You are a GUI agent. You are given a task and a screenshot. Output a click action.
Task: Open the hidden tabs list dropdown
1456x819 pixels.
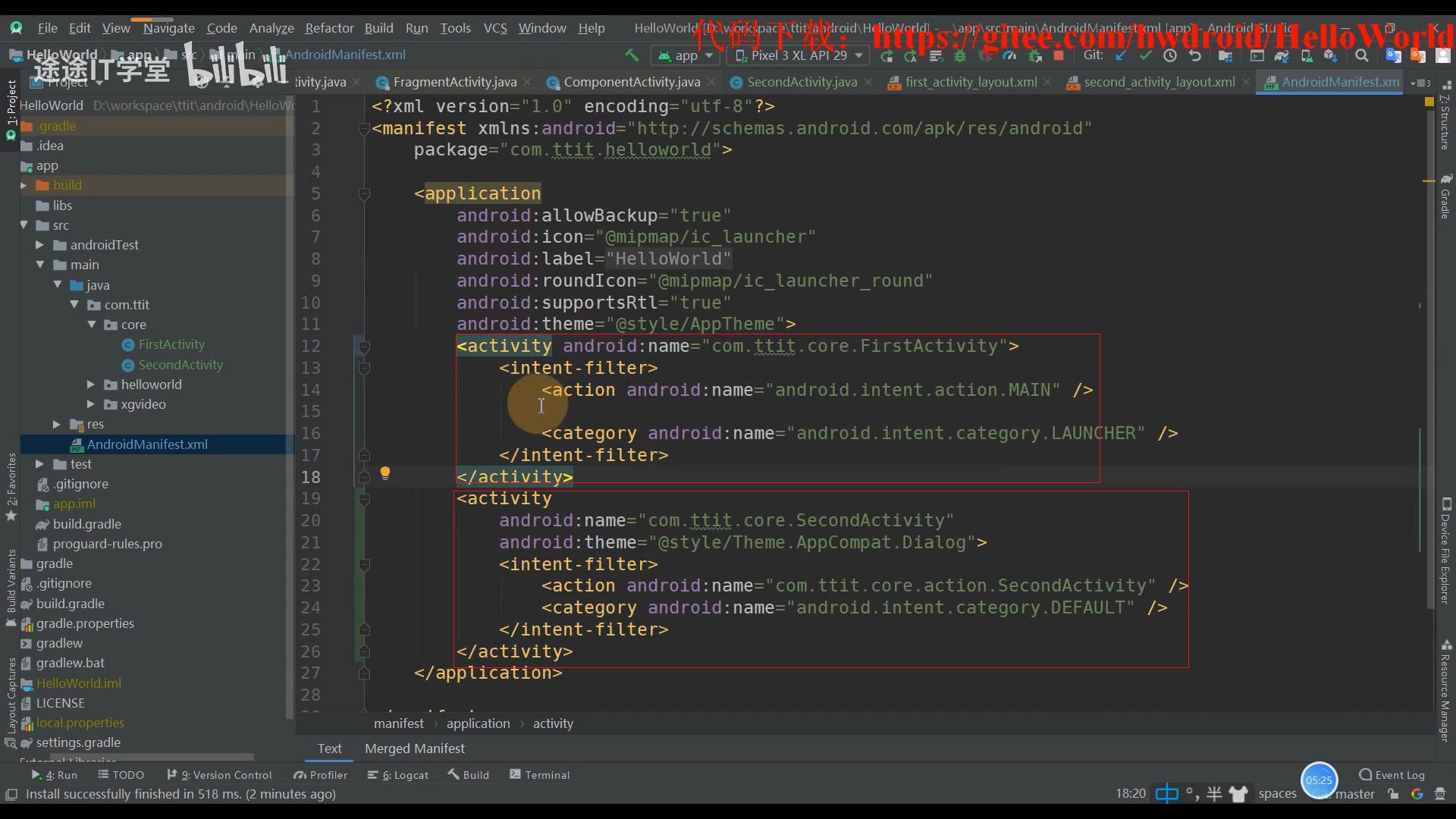(1420, 83)
